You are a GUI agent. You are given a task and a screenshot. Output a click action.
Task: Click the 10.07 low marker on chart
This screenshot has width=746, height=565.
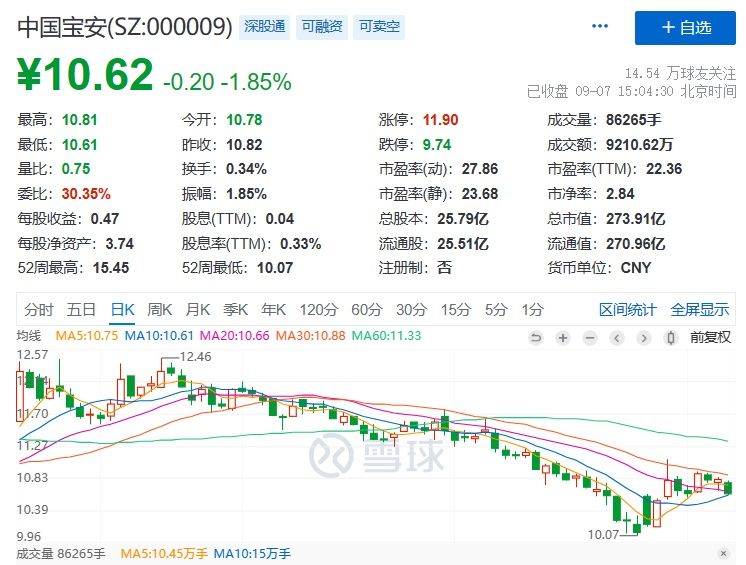[x=603, y=535]
